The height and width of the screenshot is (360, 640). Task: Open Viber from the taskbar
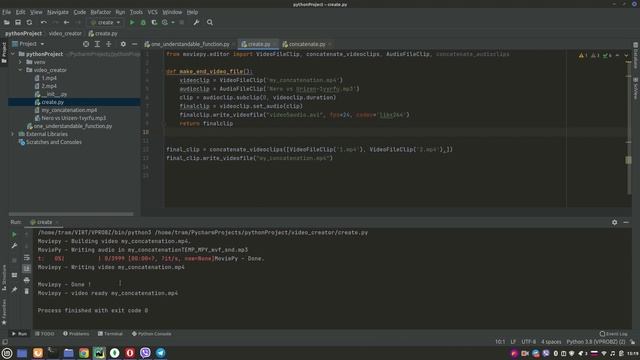pos(145,353)
